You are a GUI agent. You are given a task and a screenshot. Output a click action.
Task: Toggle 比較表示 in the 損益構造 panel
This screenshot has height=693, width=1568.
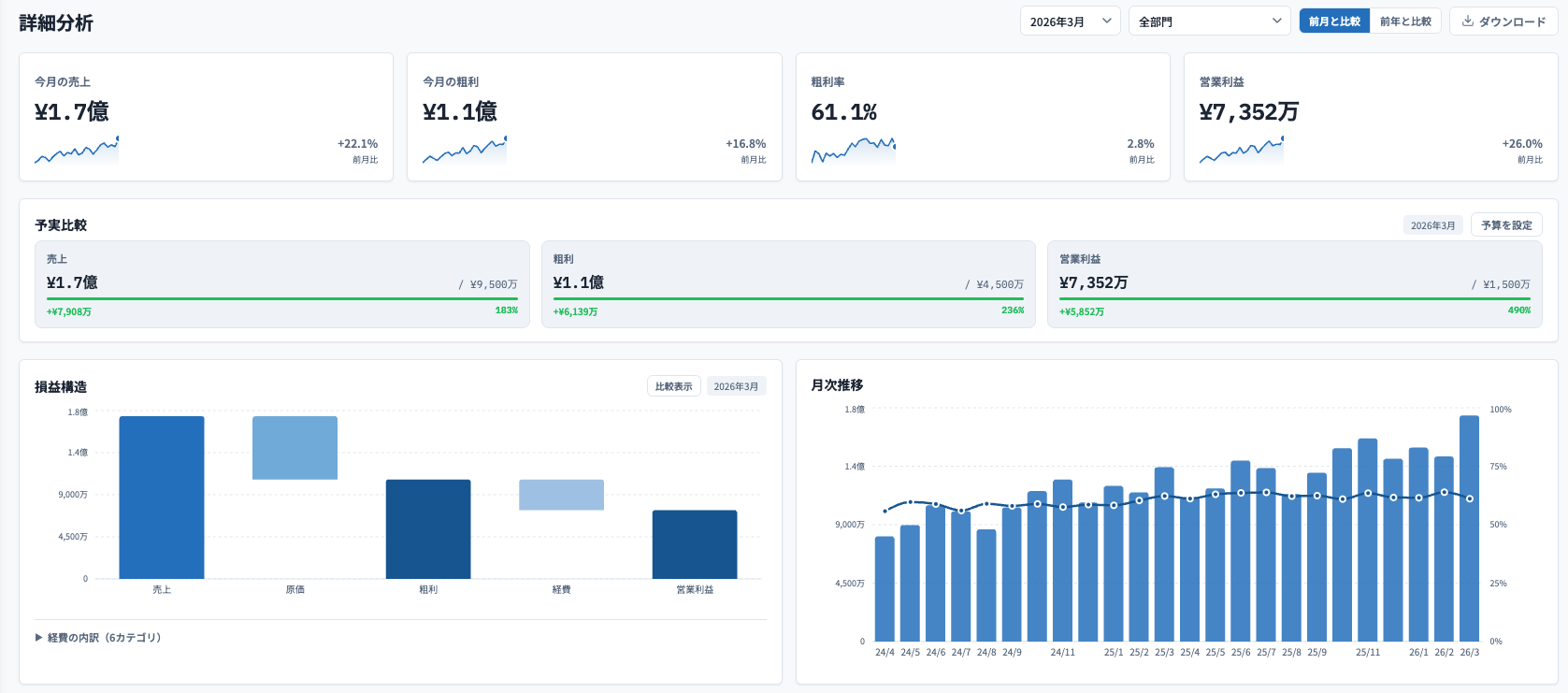(673, 386)
